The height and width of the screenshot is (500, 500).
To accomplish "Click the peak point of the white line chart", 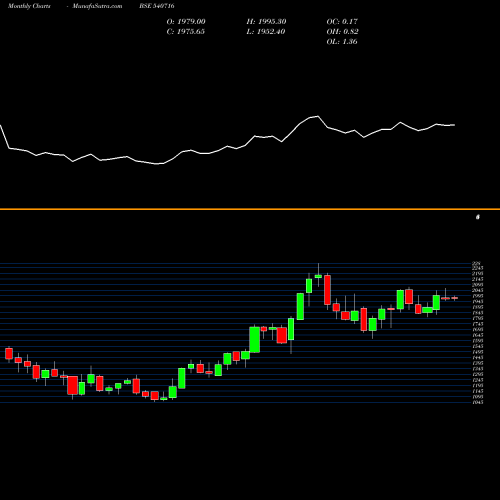I will click(318, 116).
